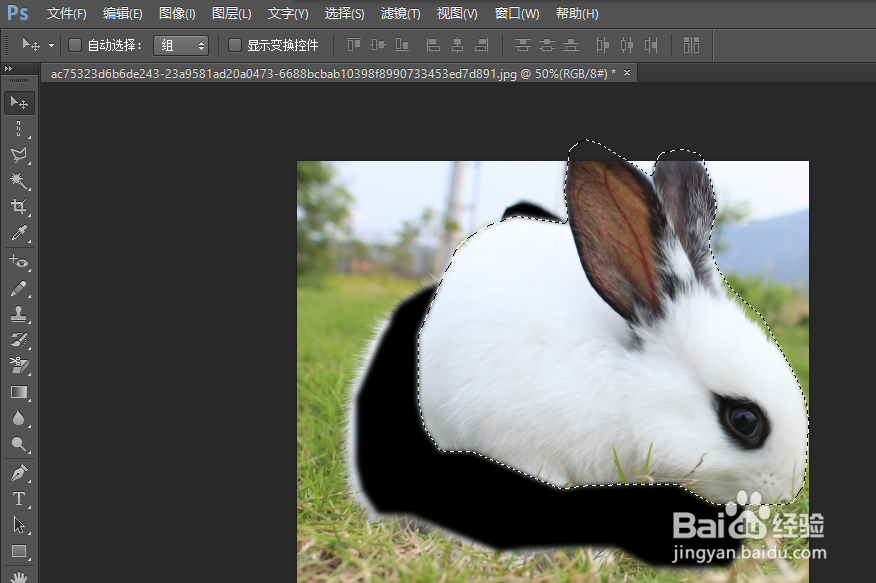Screen dimensions: 876x583
Task: Open the 文字(Y) menu
Action: point(288,13)
